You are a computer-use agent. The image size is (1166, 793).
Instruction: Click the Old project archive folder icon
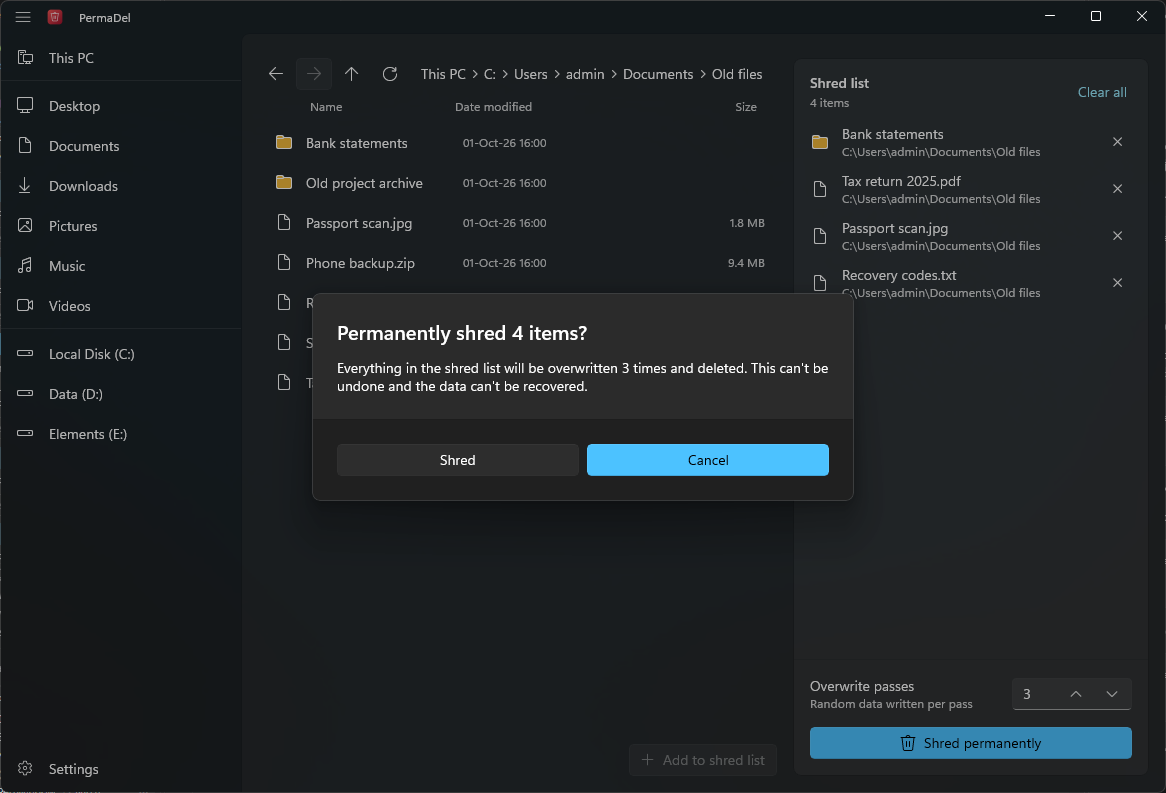283,182
